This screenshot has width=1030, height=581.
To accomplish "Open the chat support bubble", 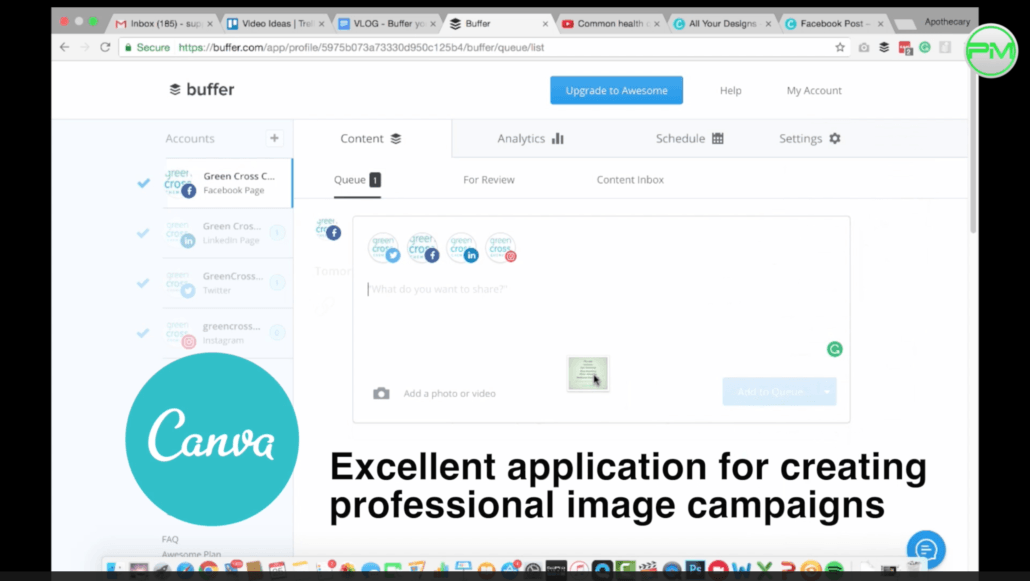I will tap(926, 549).
